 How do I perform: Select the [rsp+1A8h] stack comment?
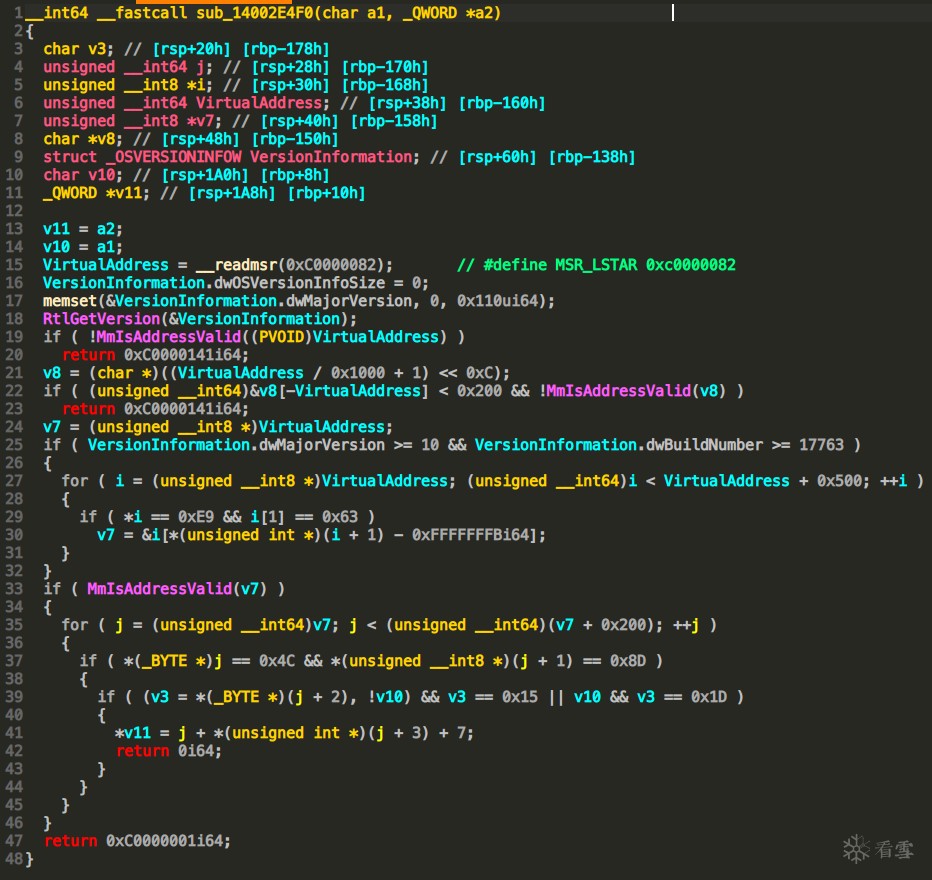pyautogui.click(x=232, y=193)
